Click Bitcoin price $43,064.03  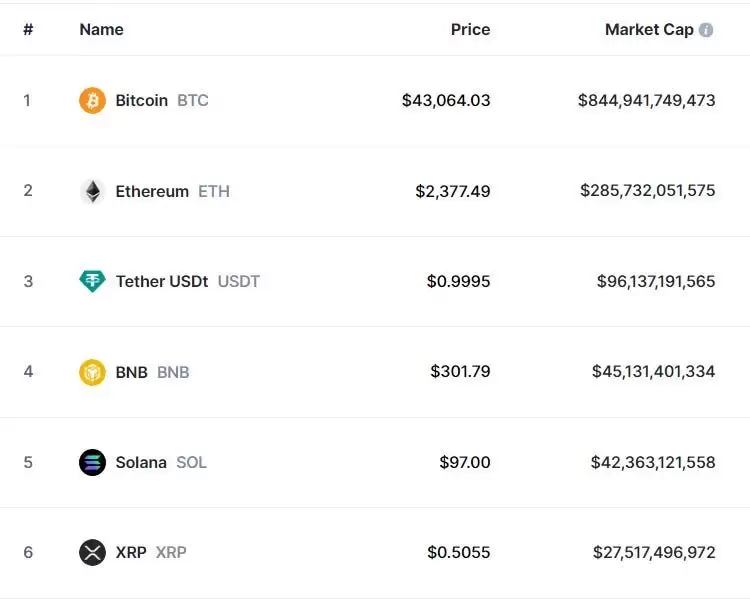(x=446, y=100)
